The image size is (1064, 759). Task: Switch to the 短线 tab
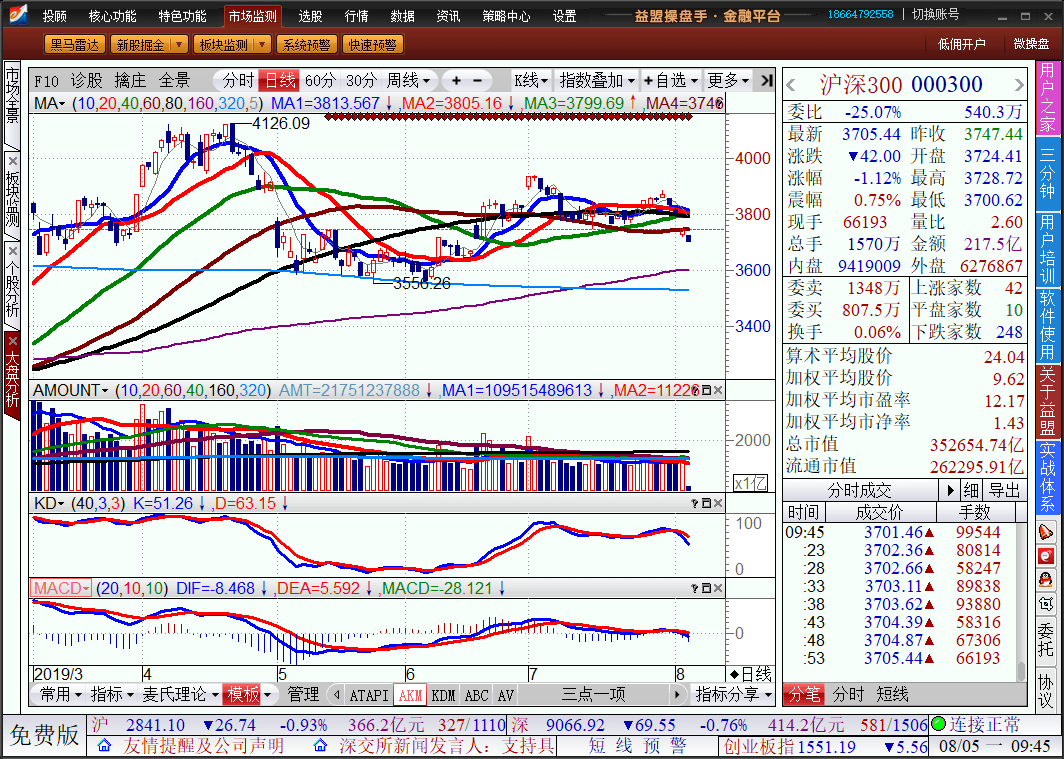pyautogui.click(x=892, y=695)
